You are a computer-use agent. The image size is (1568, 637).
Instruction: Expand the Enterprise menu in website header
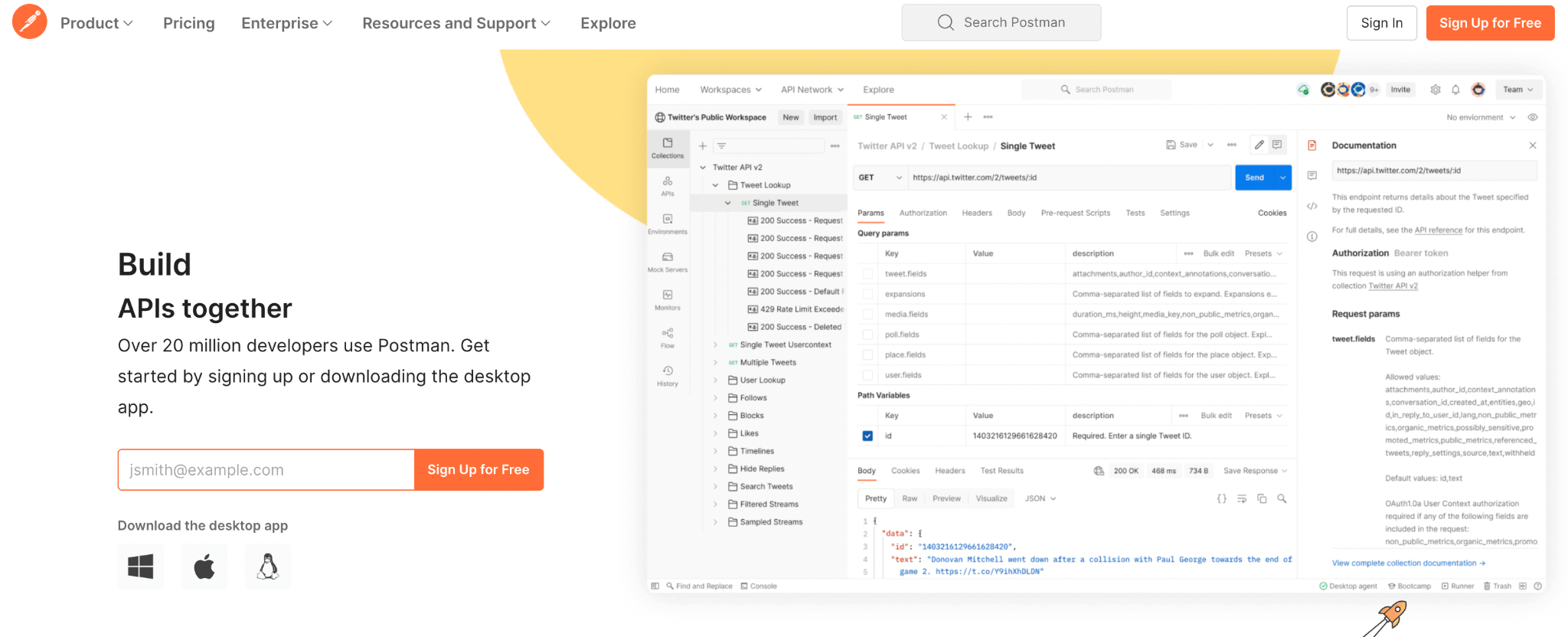coord(287,23)
